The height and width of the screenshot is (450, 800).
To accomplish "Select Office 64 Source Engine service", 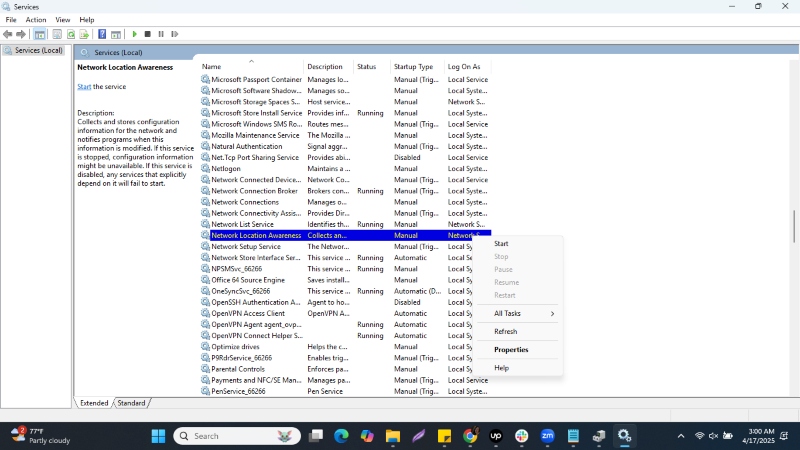I will click(x=248, y=280).
